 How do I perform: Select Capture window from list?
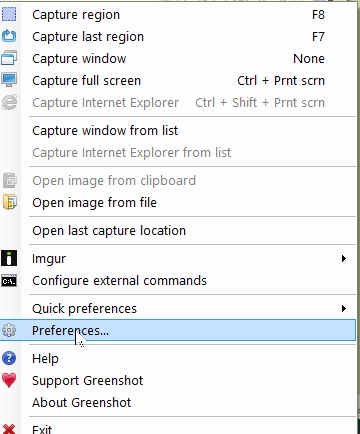tap(178, 131)
